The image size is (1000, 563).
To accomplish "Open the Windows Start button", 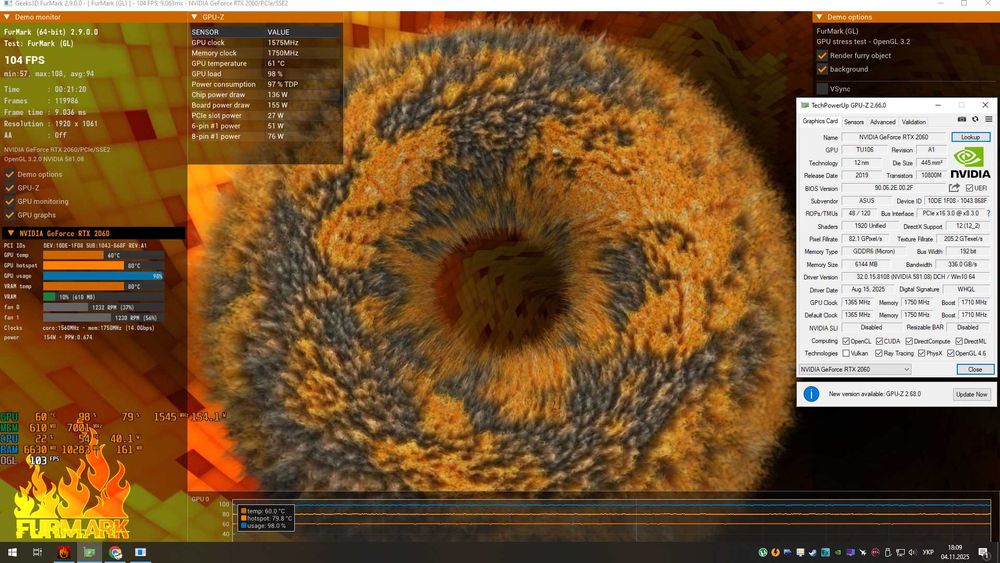I will [x=11, y=552].
